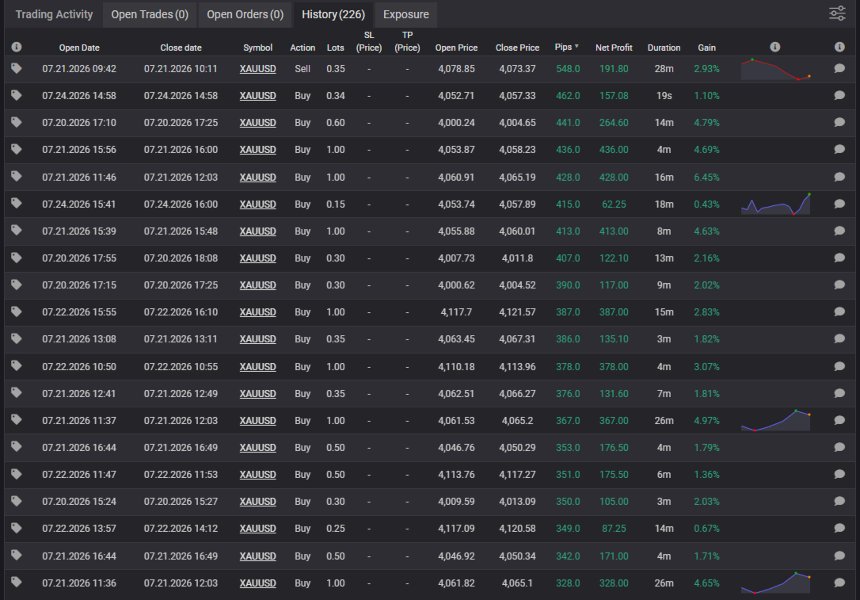Switch to the Open Trades (0) tab
The image size is (860, 600).
point(150,14)
